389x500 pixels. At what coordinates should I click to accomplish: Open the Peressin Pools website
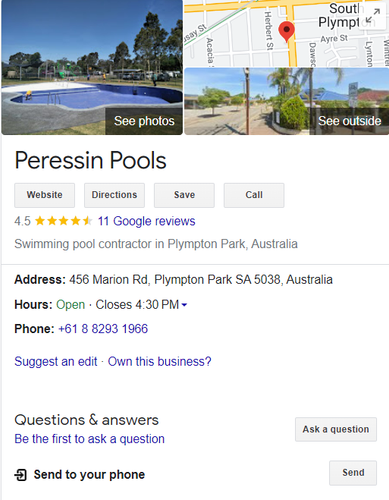(x=44, y=195)
